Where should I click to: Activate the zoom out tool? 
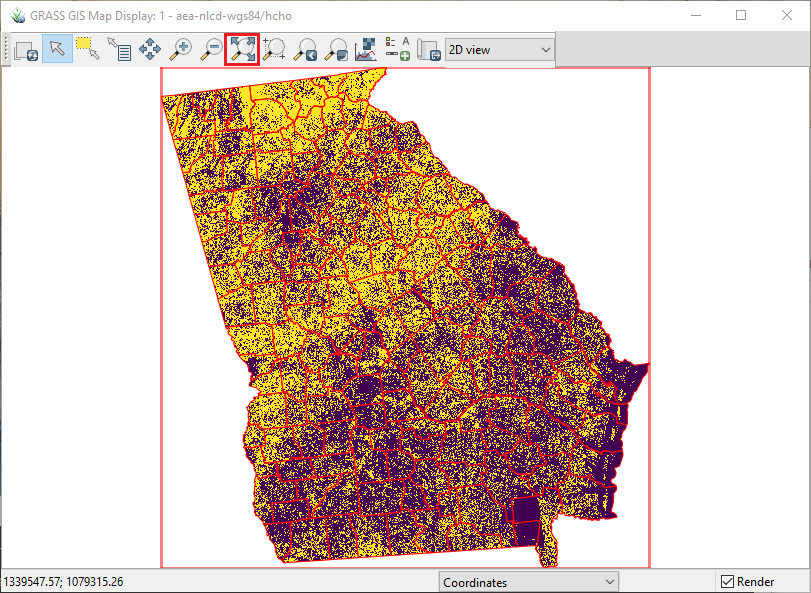212,49
